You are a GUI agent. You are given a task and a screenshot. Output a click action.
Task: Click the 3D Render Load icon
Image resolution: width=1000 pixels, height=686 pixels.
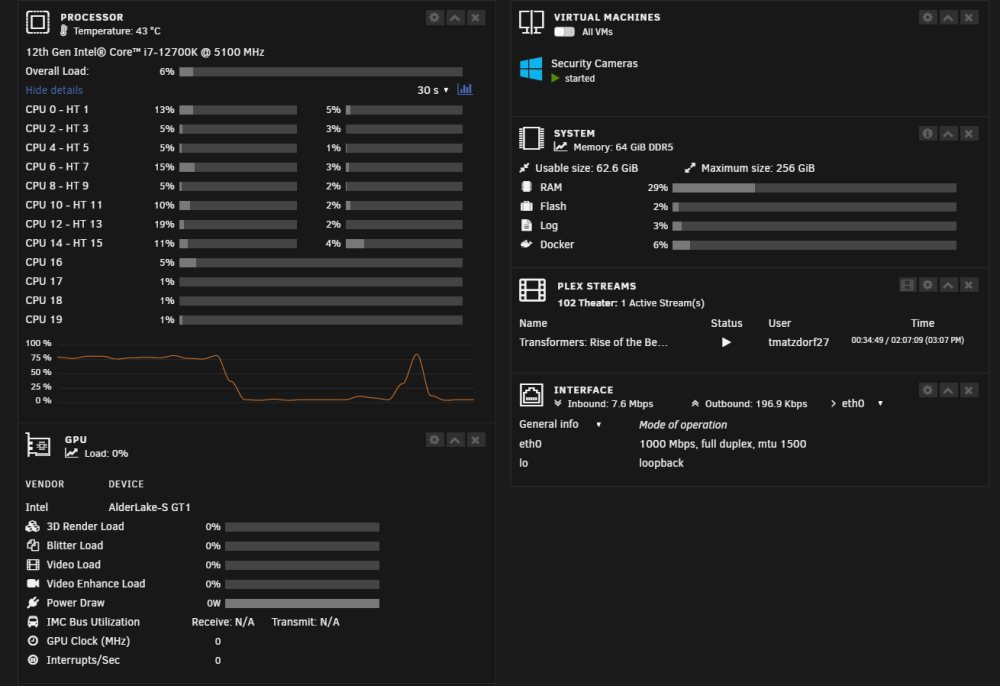pyautogui.click(x=33, y=527)
